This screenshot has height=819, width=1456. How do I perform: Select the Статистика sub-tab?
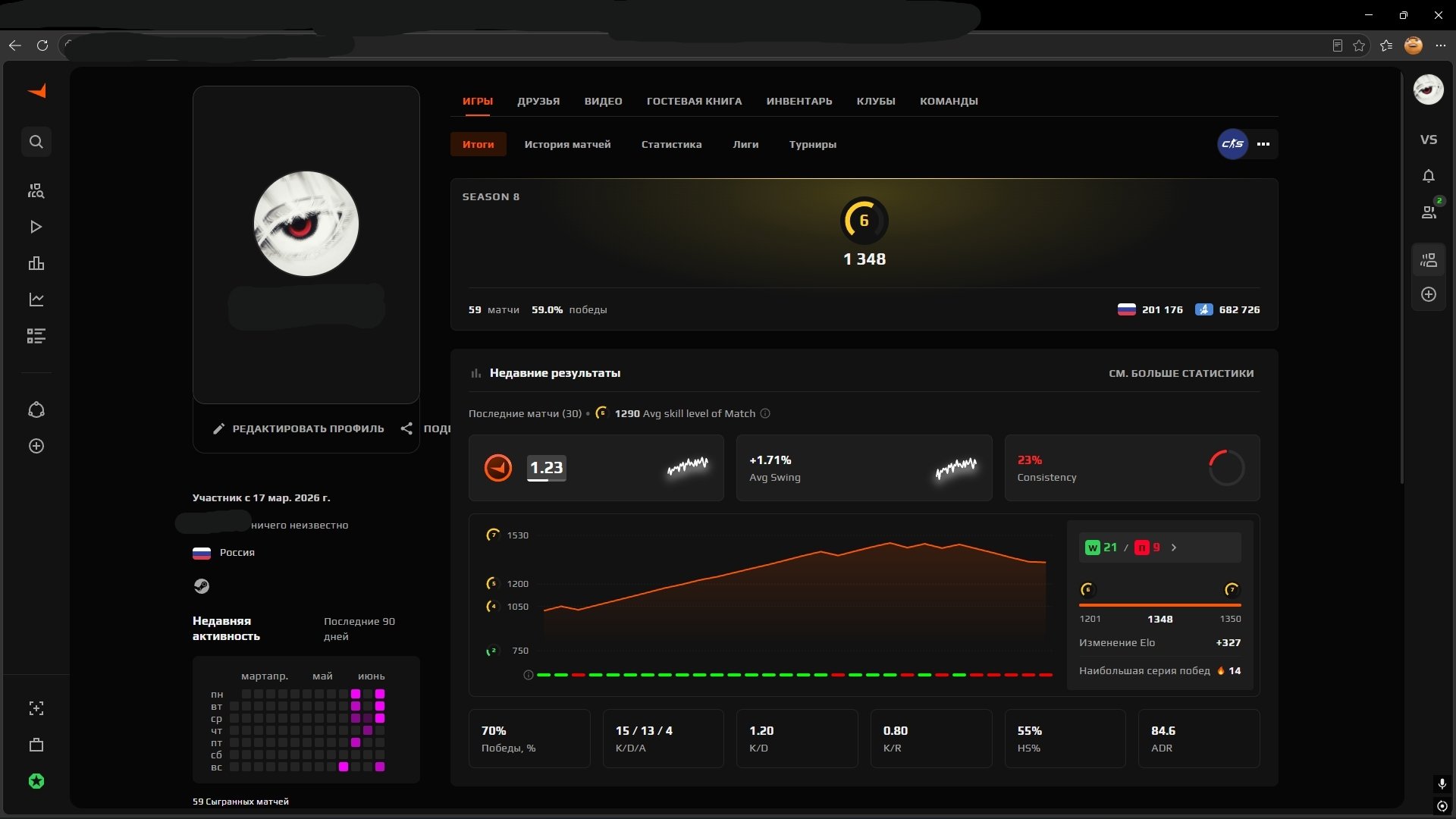pos(672,144)
